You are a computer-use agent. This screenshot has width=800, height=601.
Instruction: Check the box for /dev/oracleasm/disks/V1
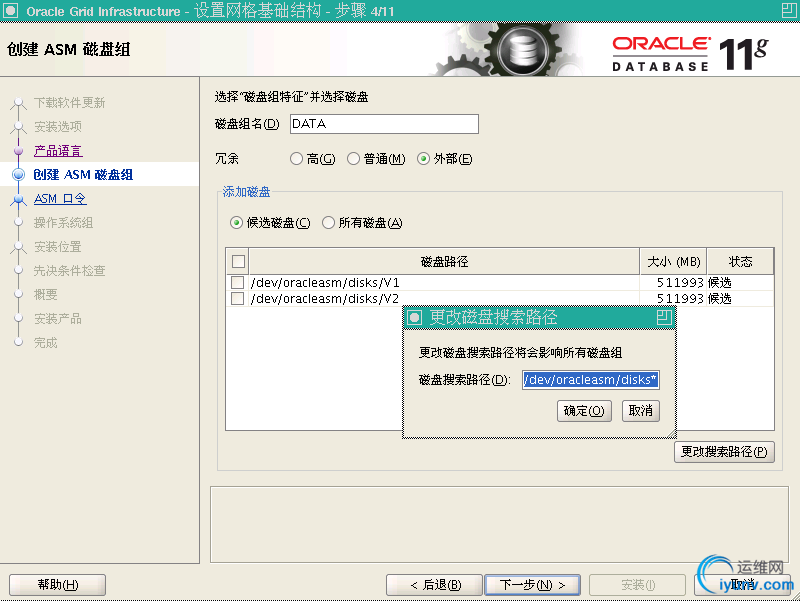click(x=237, y=283)
